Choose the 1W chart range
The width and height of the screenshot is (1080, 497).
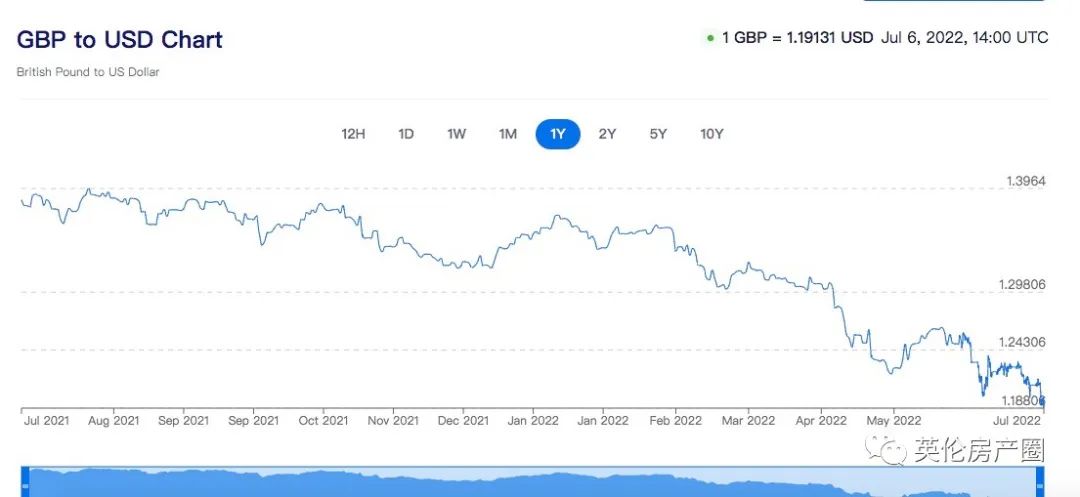coord(456,134)
